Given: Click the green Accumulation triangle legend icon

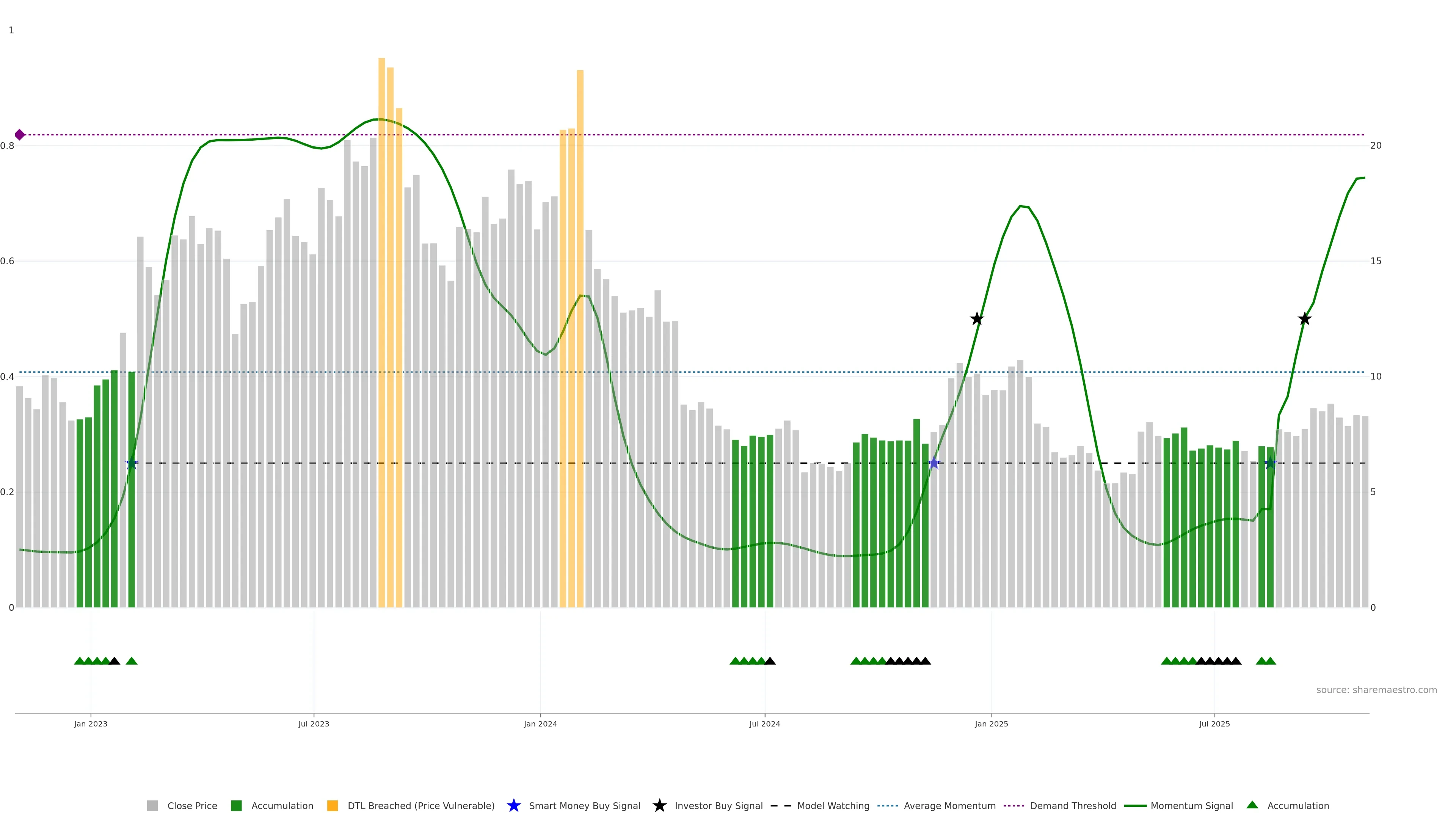Looking at the screenshot, I should click(x=1252, y=805).
